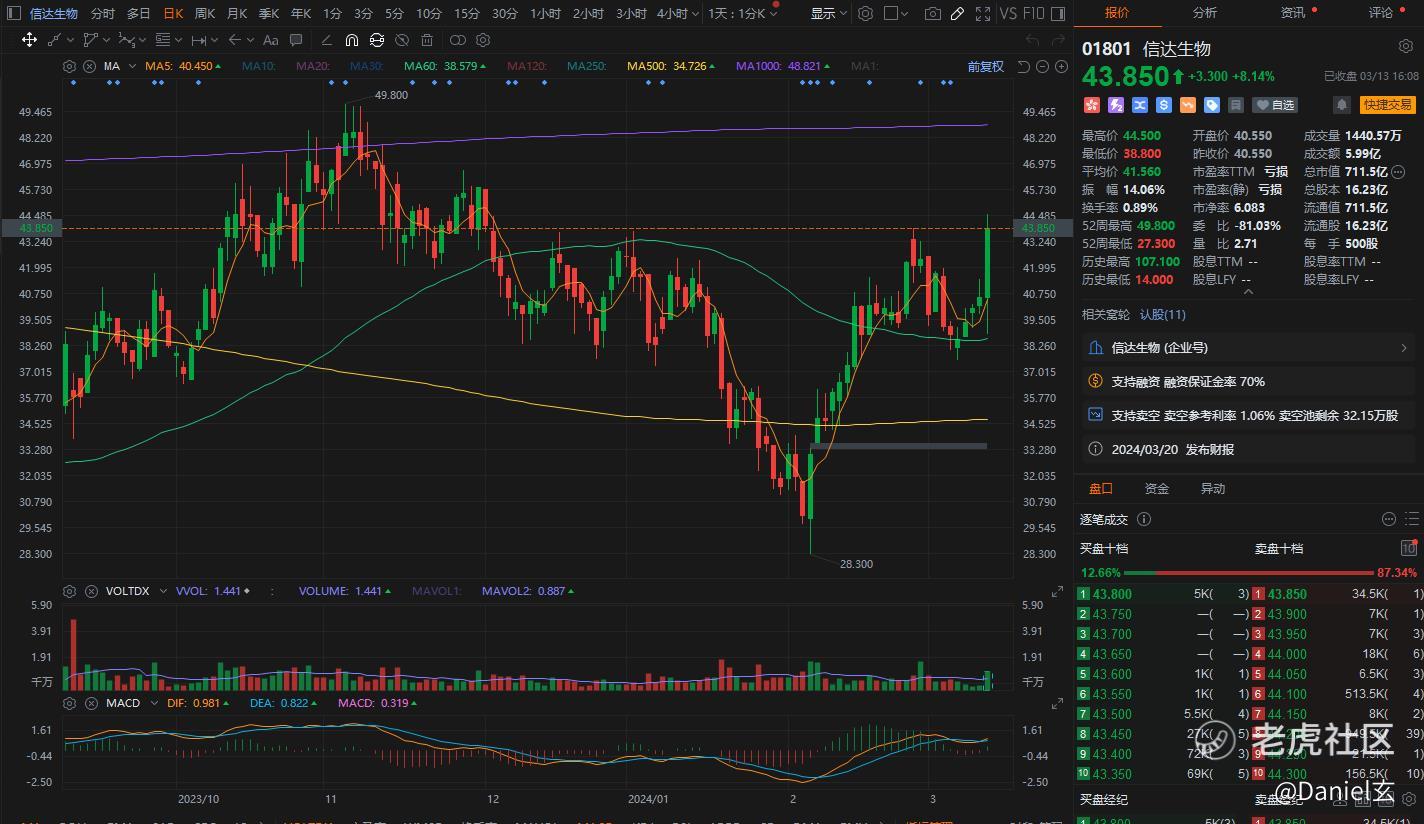Take a chart screenshot with camera icon
Image resolution: width=1424 pixels, height=824 pixels.
point(932,14)
